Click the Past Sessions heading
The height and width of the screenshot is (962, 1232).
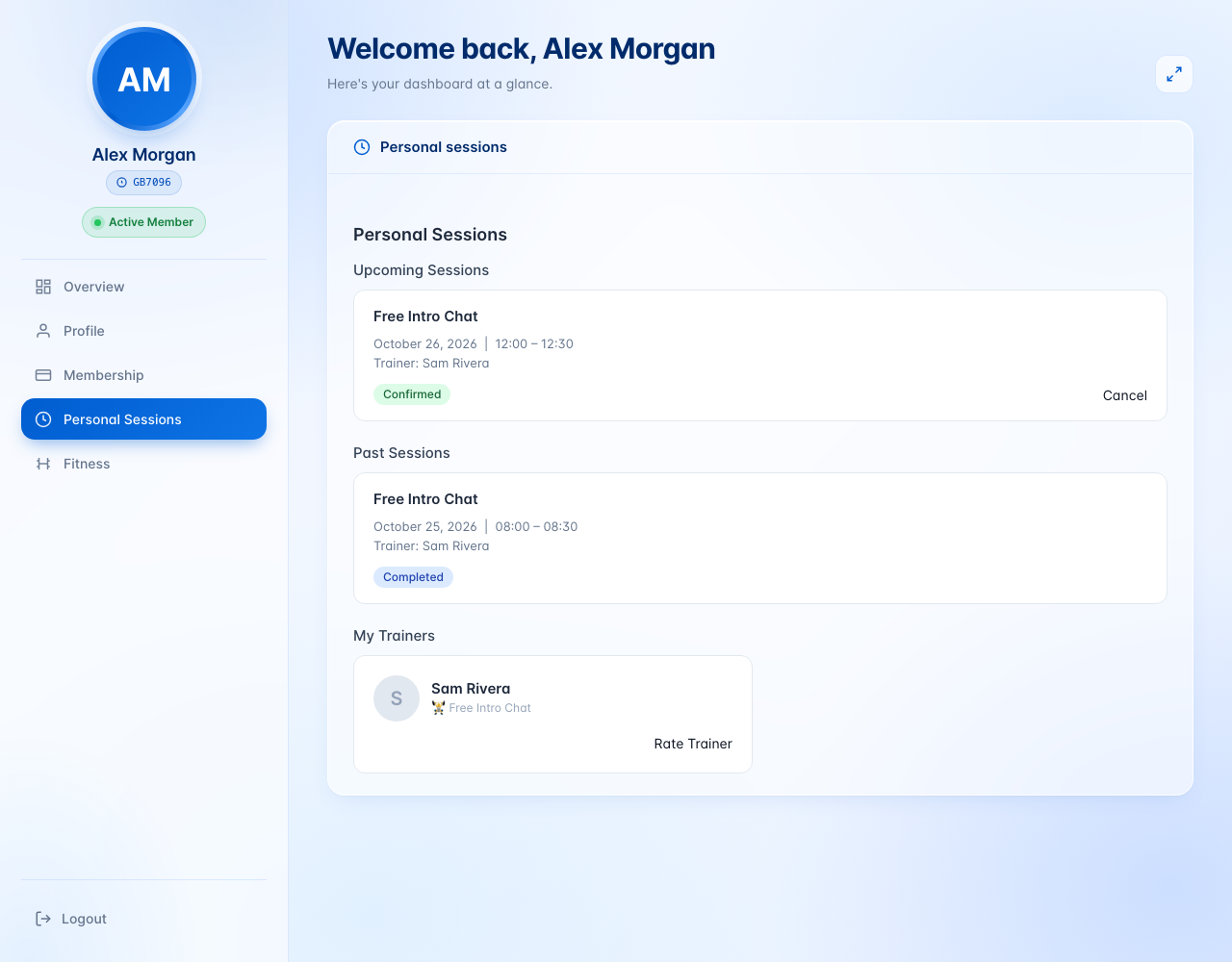coord(401,453)
